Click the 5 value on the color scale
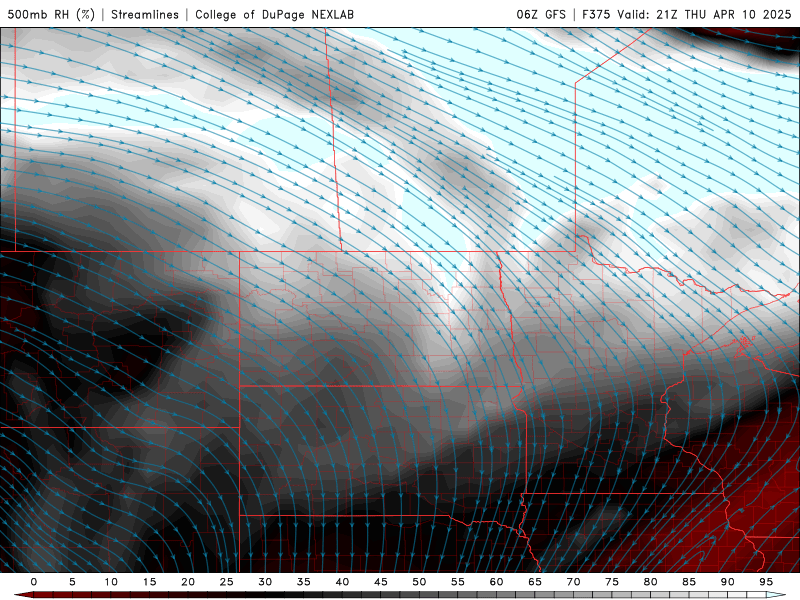This screenshot has height=600, width=800. 72,582
